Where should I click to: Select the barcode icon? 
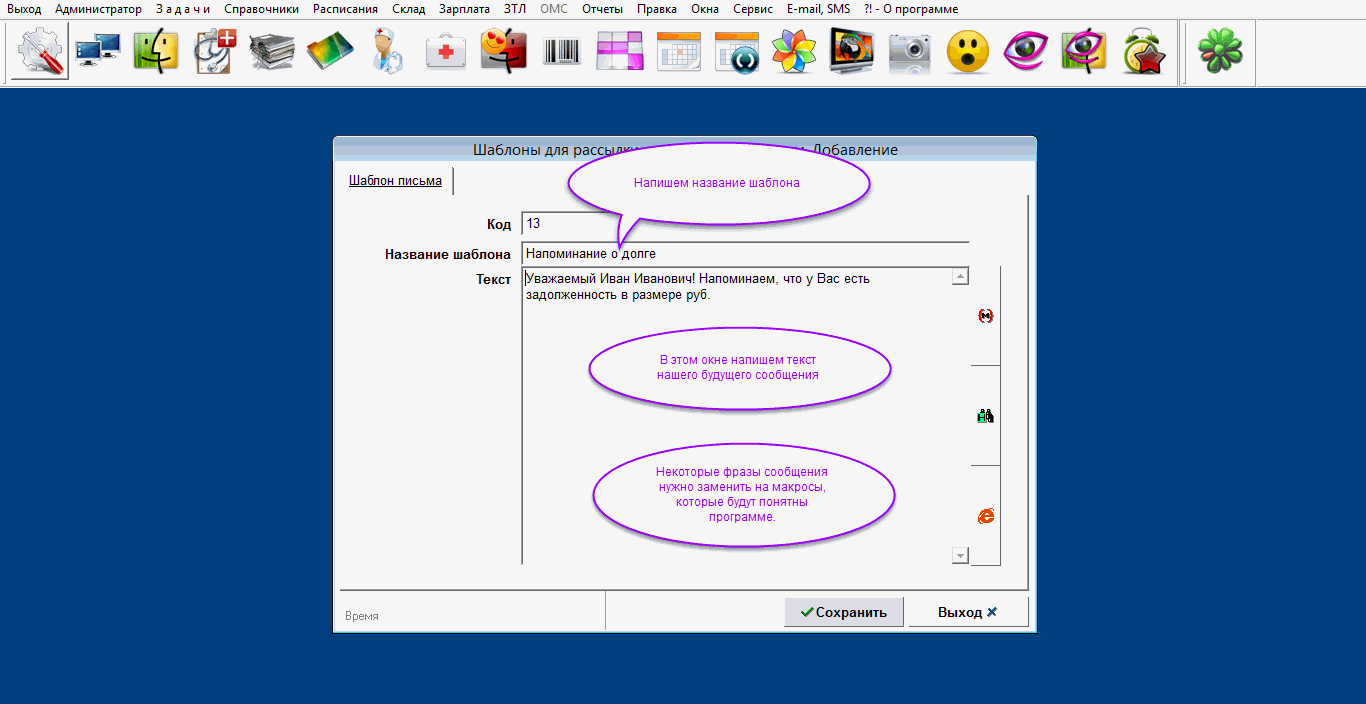click(x=562, y=51)
